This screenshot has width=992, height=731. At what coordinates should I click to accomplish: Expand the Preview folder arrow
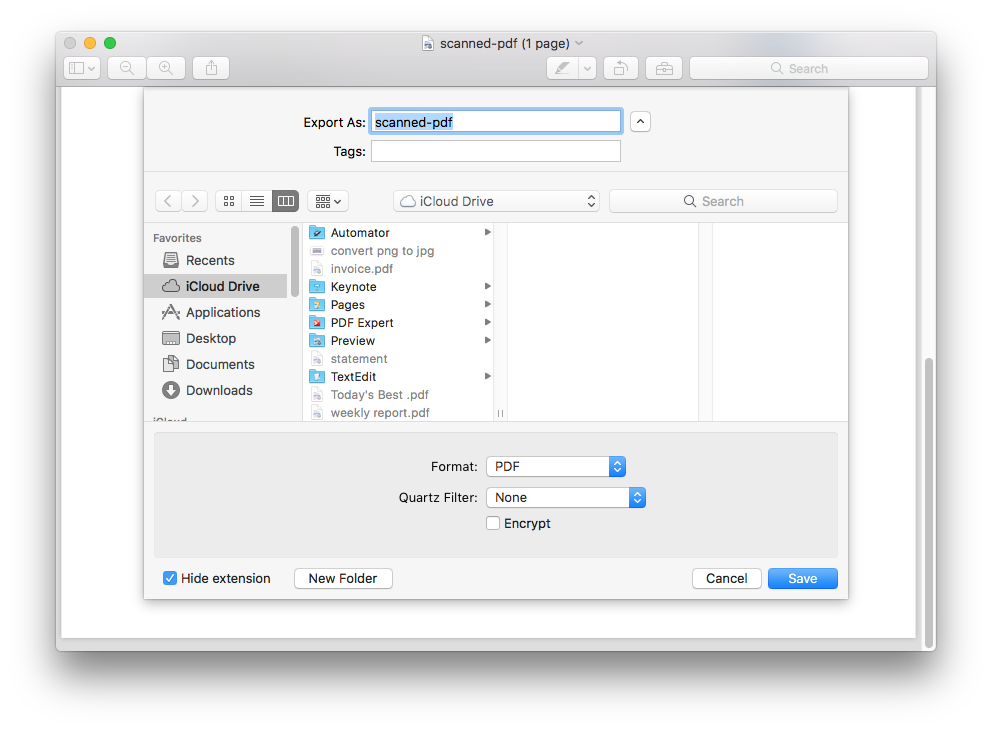[x=487, y=341]
